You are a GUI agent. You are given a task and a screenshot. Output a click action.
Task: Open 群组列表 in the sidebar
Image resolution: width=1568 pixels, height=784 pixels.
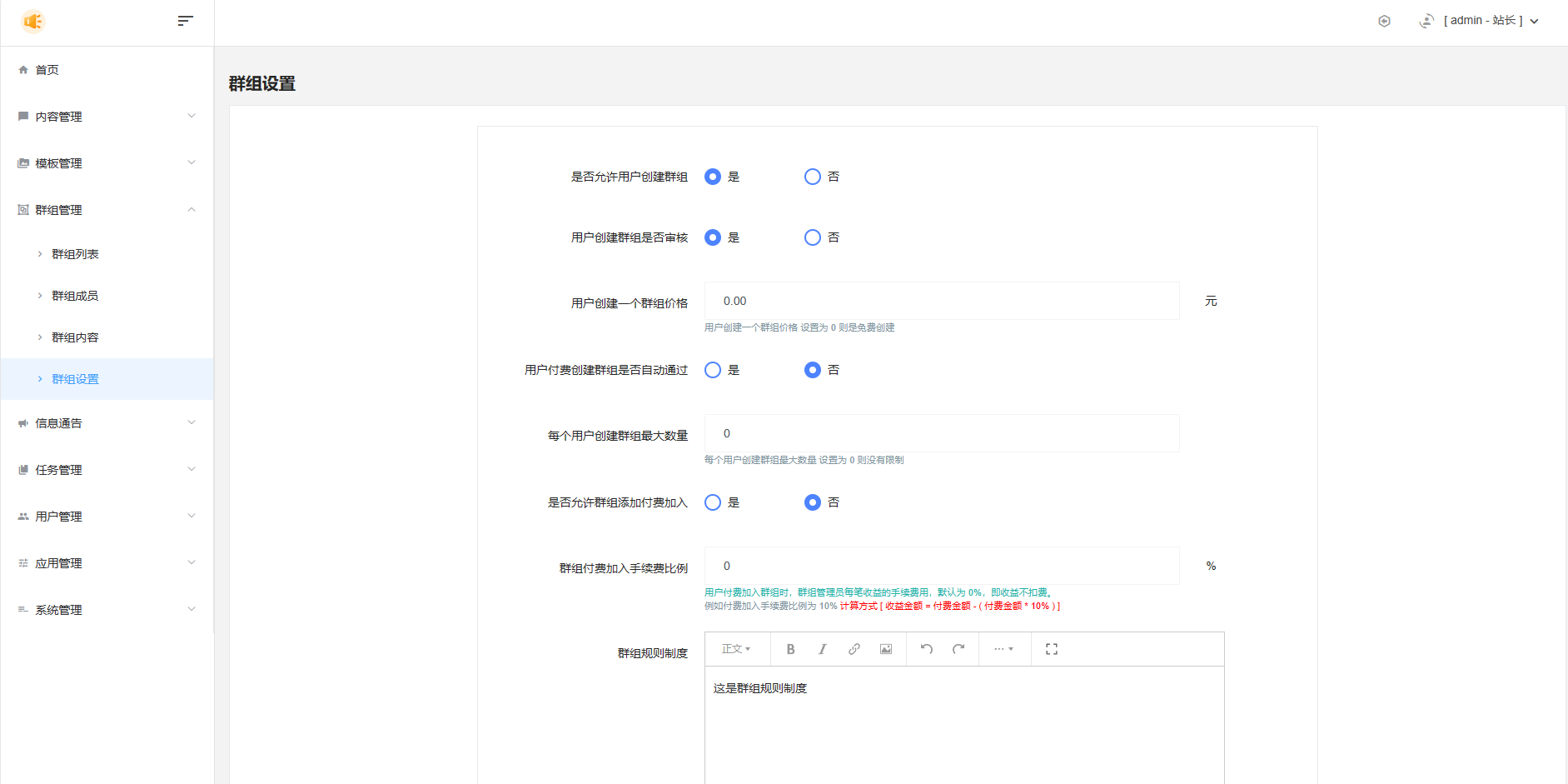click(x=75, y=254)
